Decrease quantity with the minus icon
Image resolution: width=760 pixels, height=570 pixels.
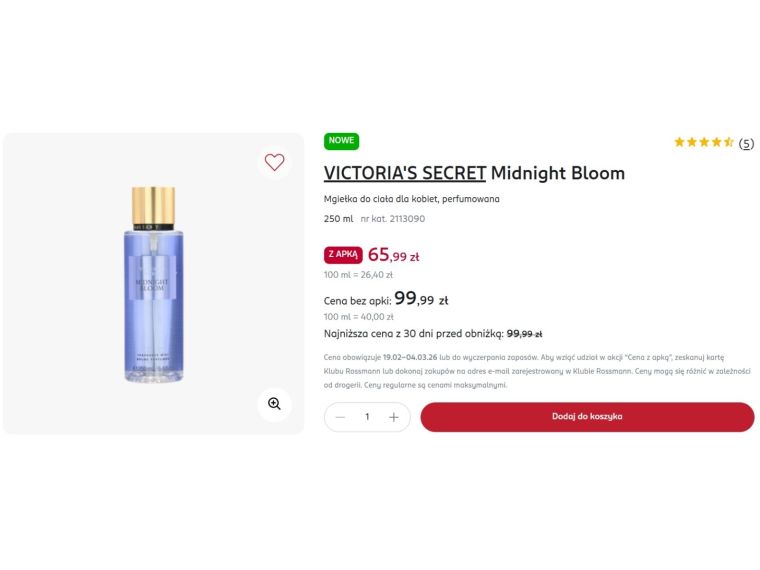click(340, 417)
